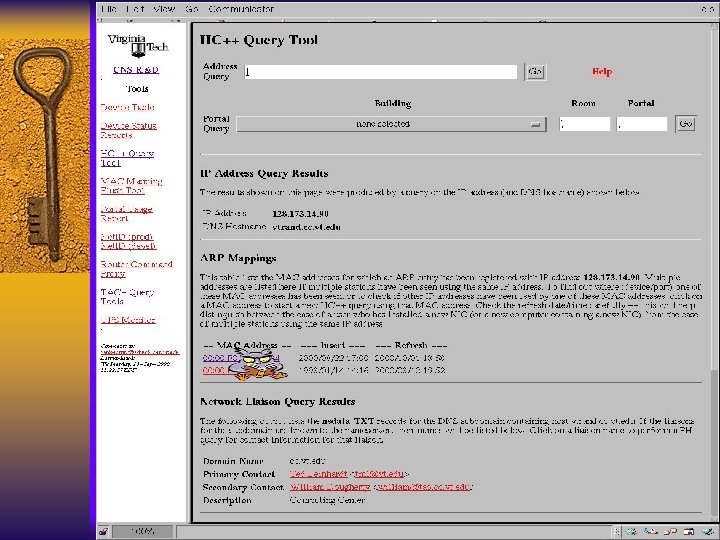
Task: Click the page vertical scrollbar thumb
Action: point(715,443)
